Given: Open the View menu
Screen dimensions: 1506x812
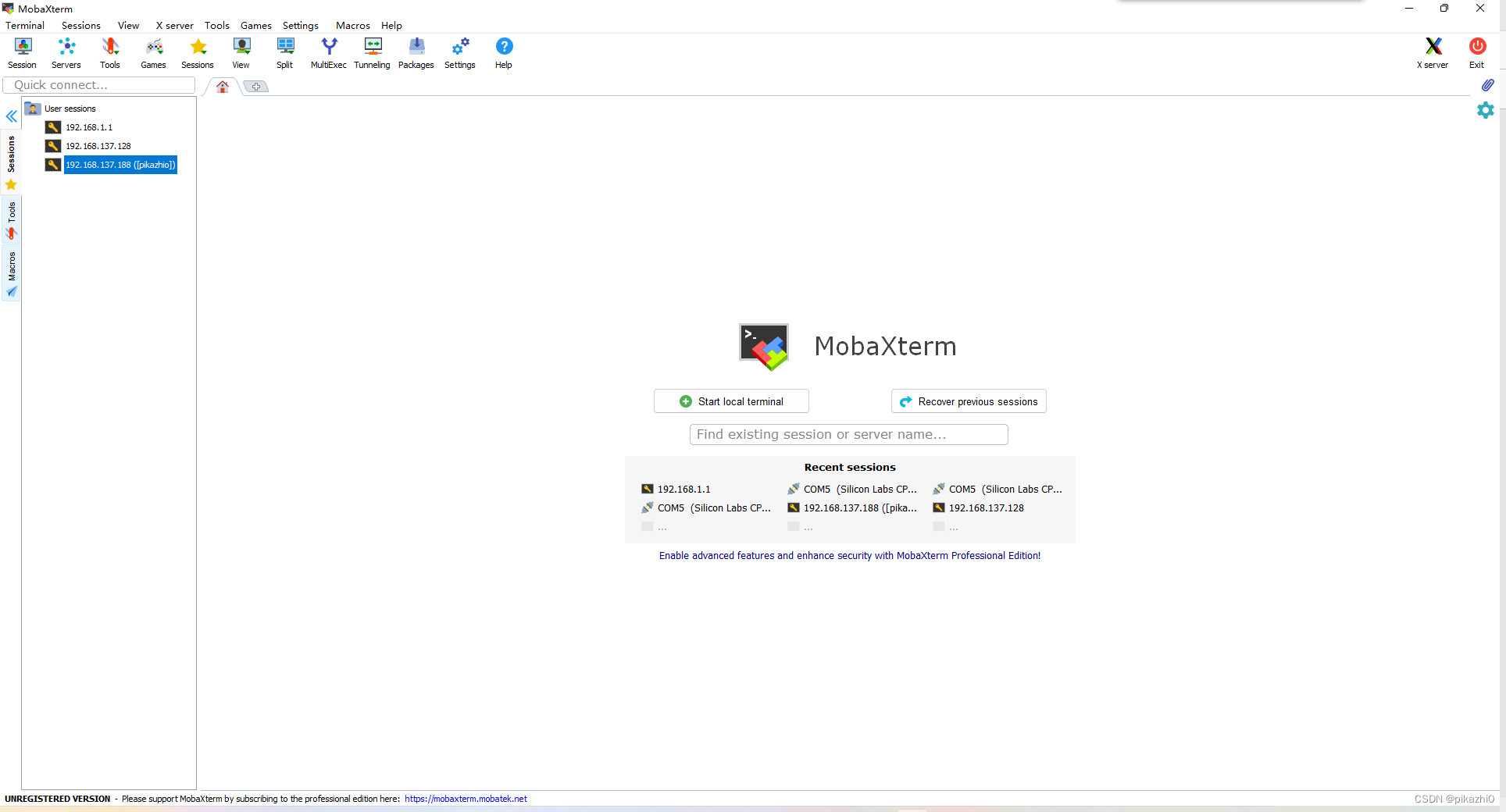Looking at the screenshot, I should coord(128,26).
